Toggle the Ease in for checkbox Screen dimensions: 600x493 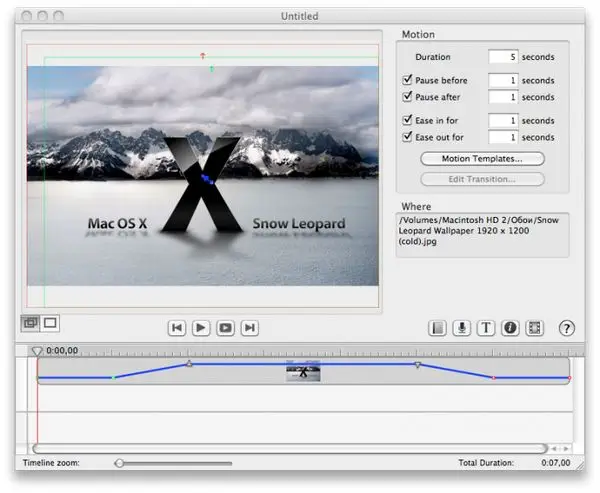tap(407, 120)
